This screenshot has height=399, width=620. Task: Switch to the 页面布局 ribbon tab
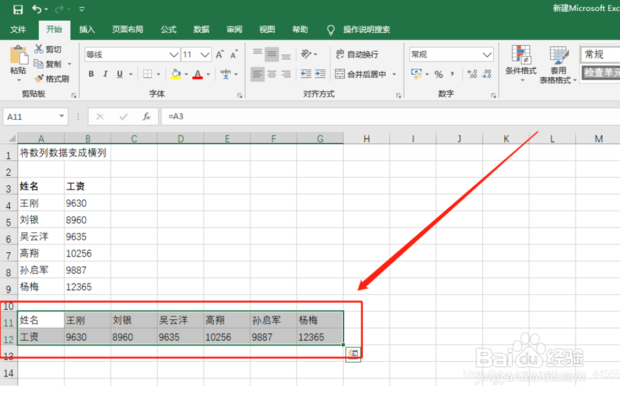[127, 30]
